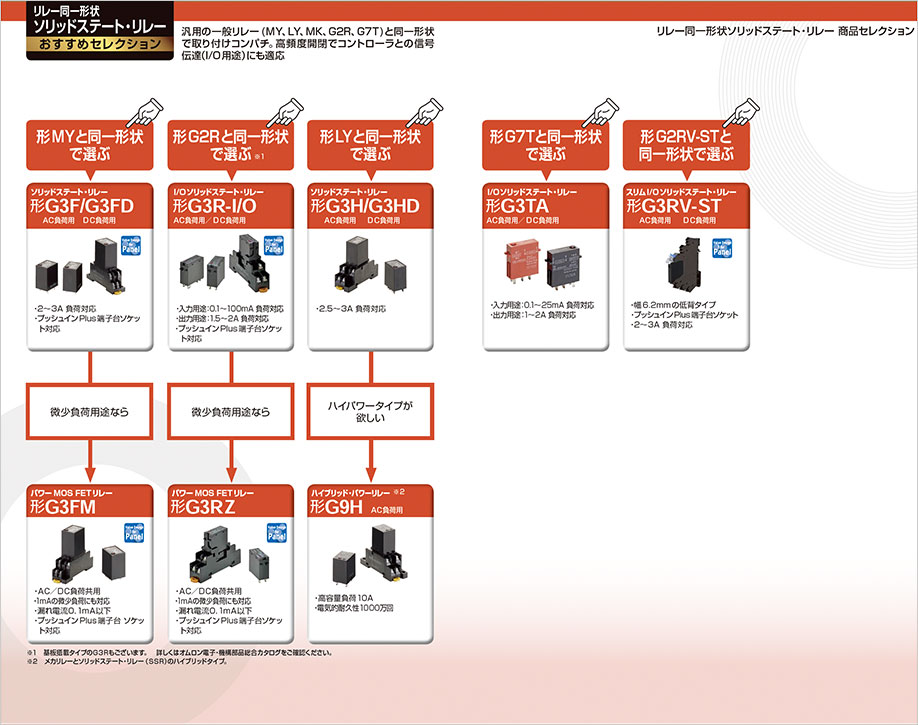918x725 pixels.
Task: Click 2~3A 負荷対応 in the G3F/G3FD card
Action: 66,309
